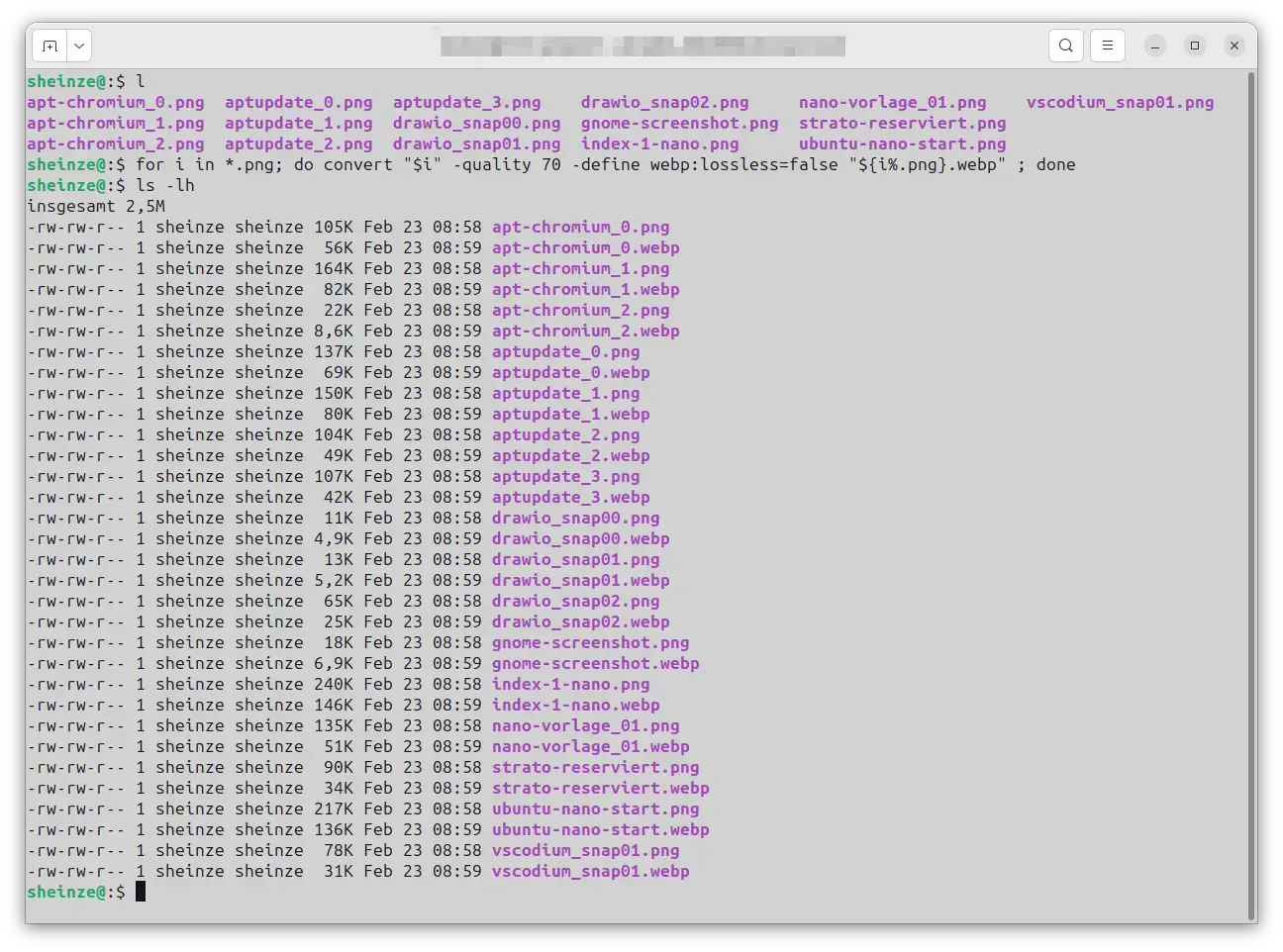Viewport: 1283px width, 952px height.
Task: Expand the new tab dropdown arrow
Action: point(79,46)
